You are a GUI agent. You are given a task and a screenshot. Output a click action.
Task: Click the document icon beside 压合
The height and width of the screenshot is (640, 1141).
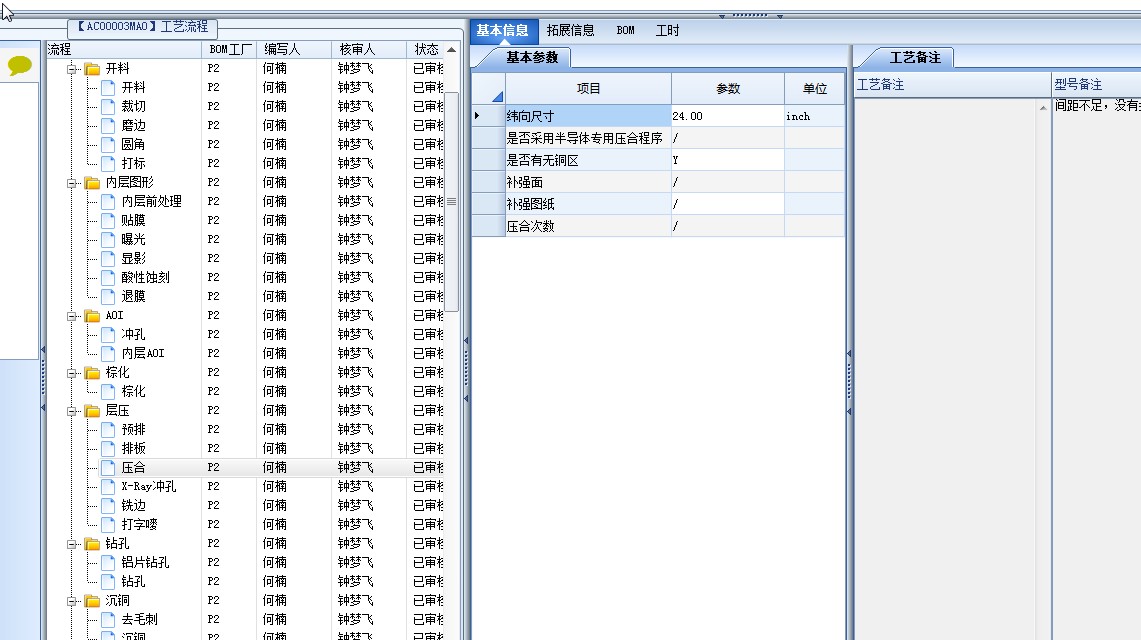pos(108,468)
